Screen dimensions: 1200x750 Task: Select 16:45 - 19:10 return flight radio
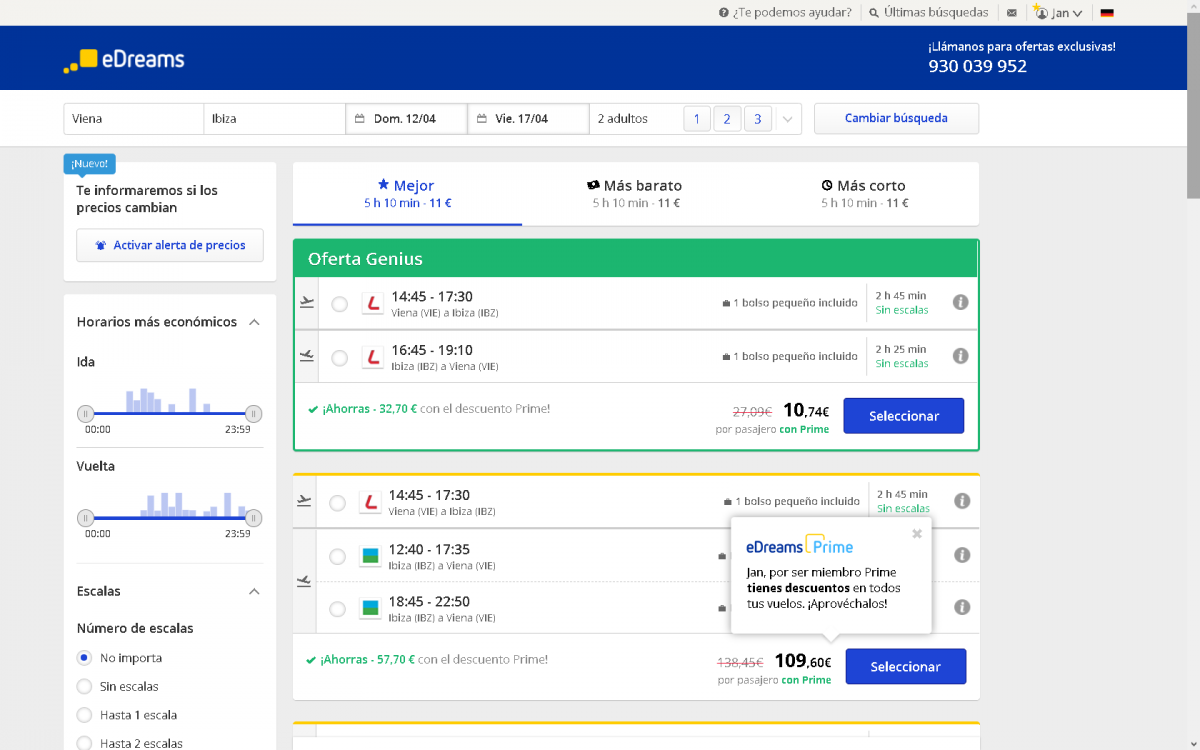340,357
